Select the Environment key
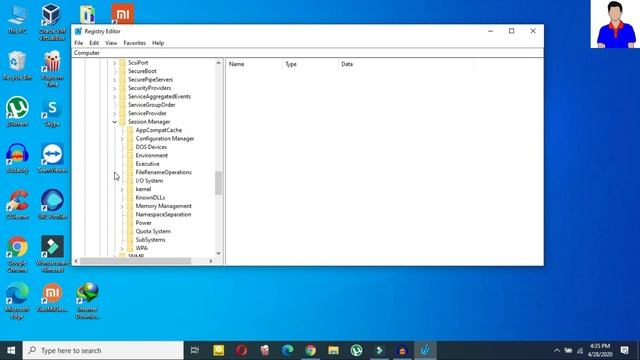This screenshot has width=640, height=360. coord(151,156)
